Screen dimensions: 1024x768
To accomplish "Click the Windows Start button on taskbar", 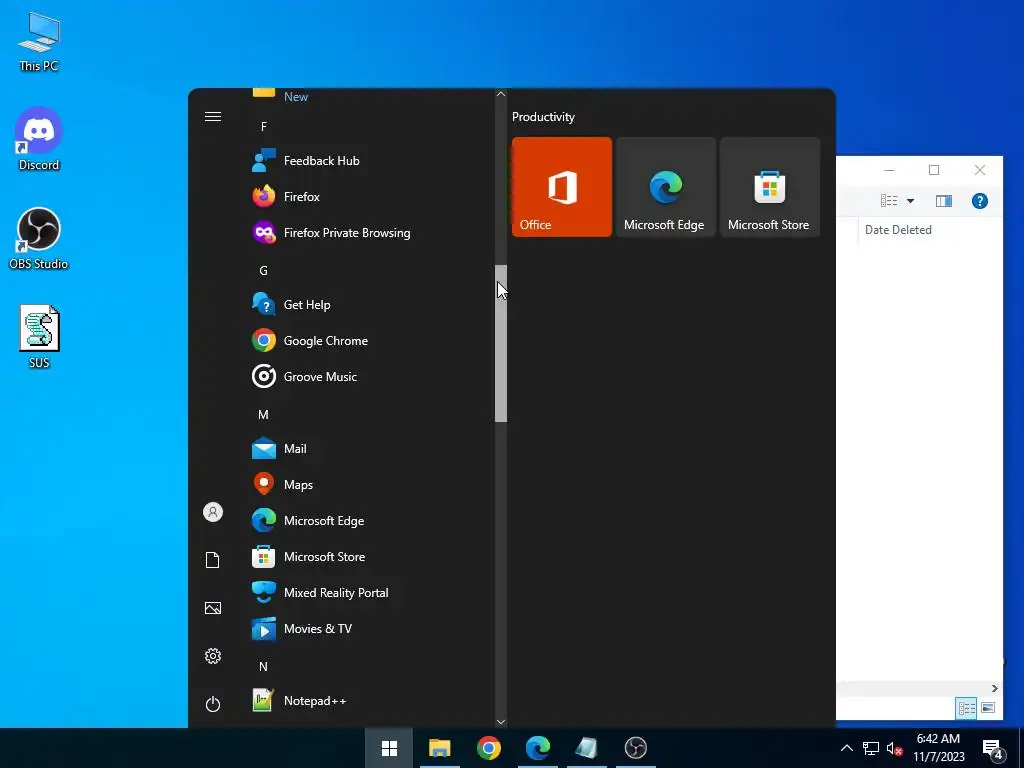I will pyautogui.click(x=389, y=748).
